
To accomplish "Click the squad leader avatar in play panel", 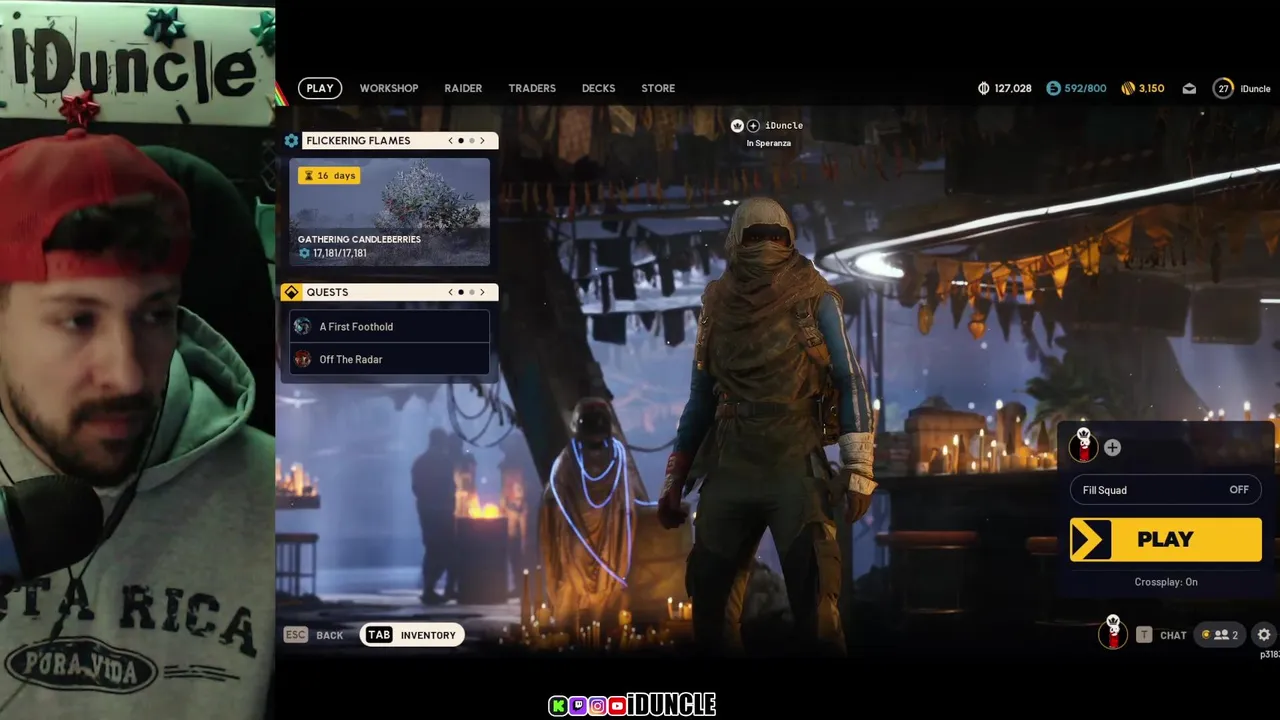I will 1084,445.
